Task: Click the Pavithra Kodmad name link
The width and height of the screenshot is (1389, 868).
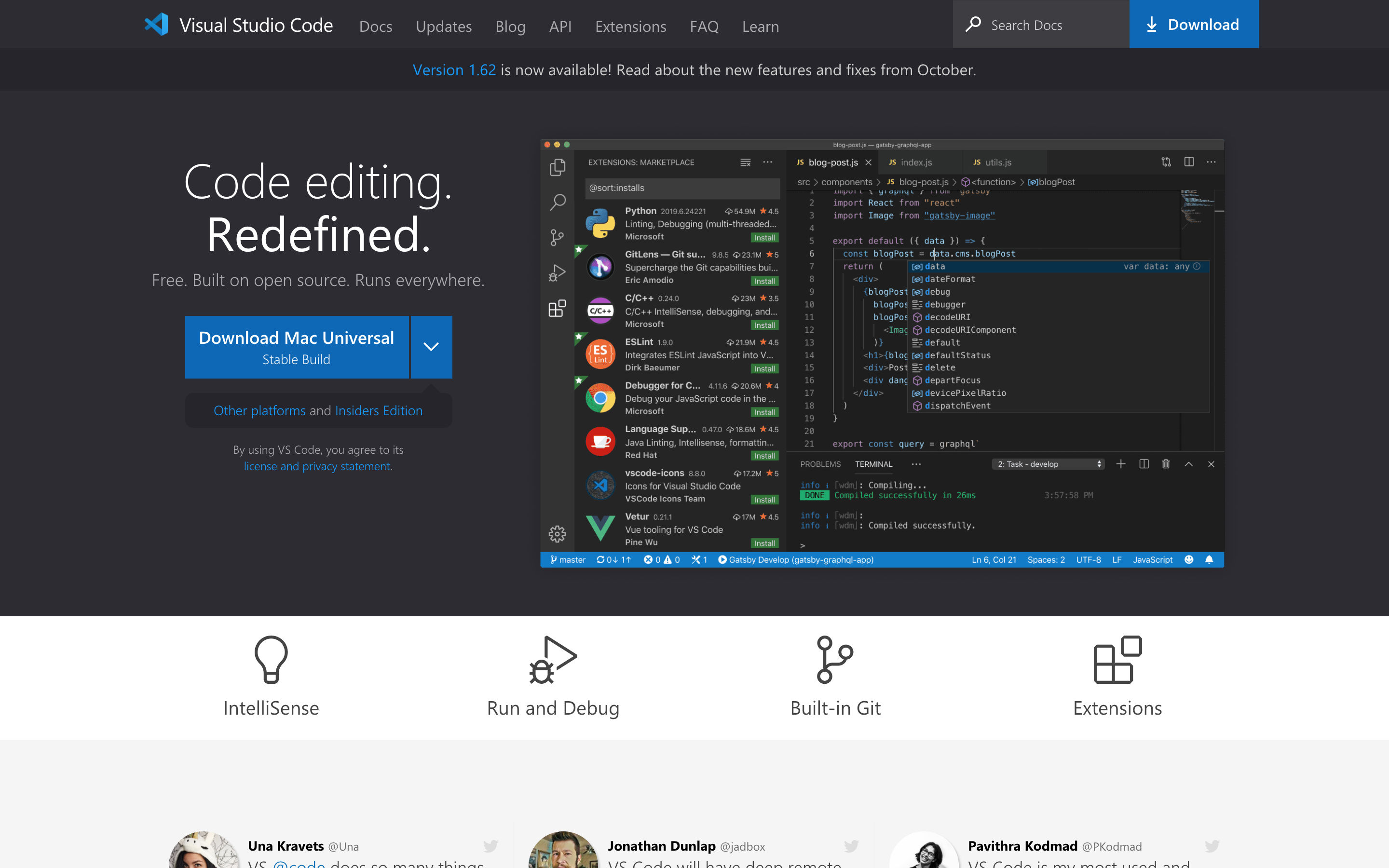Action: (1022, 846)
